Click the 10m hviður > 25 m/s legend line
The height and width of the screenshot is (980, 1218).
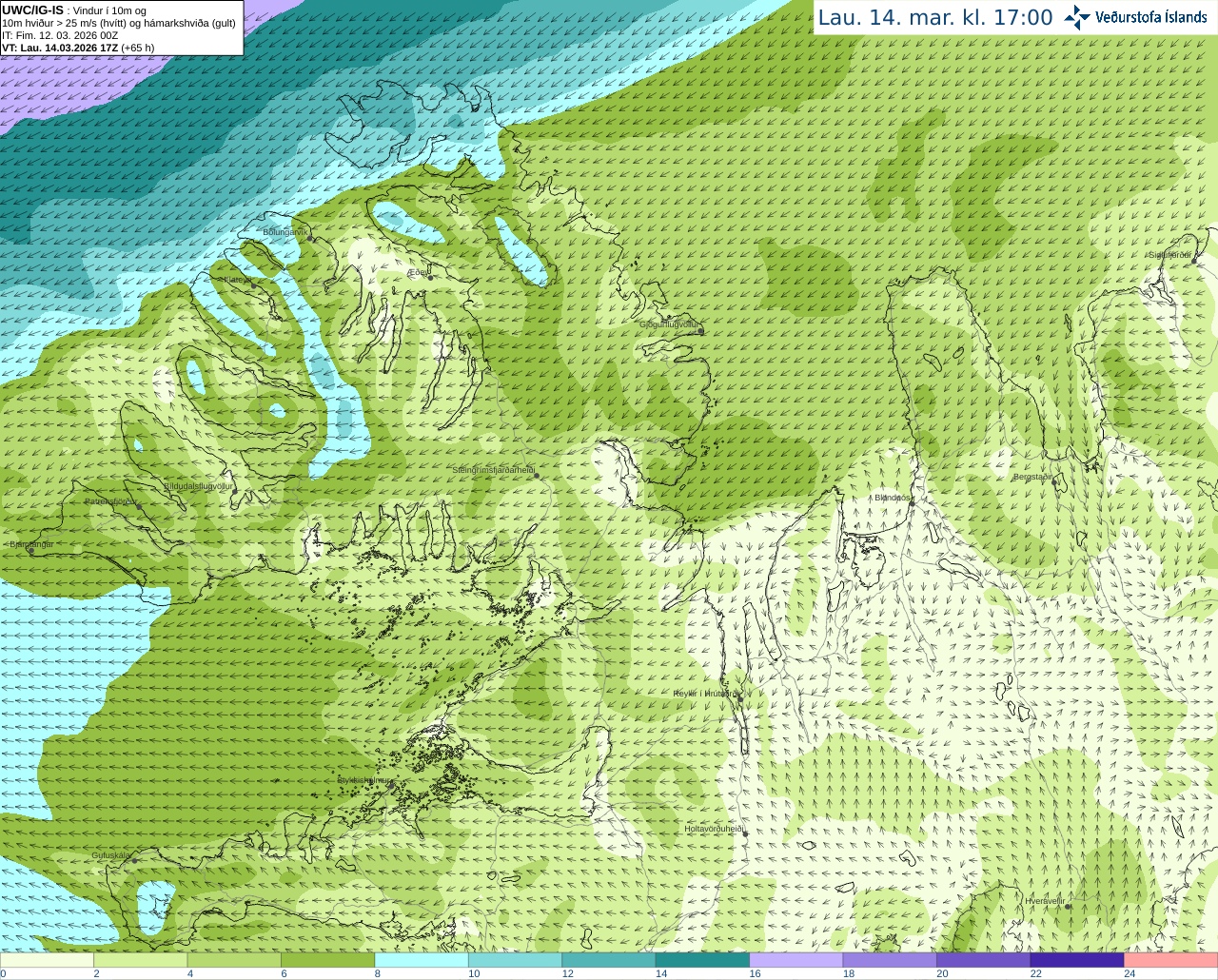[119, 23]
